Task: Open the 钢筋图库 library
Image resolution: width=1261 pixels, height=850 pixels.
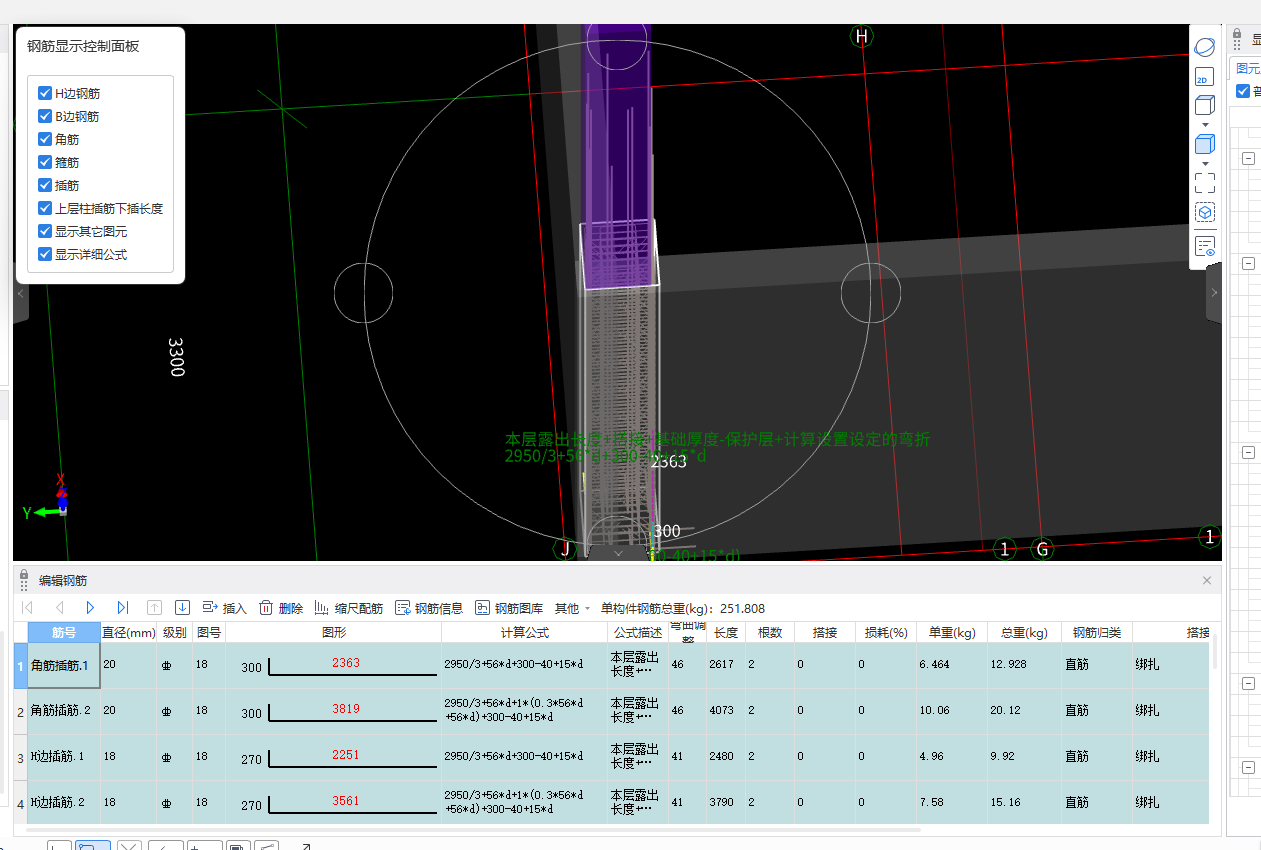Action: click(509, 608)
